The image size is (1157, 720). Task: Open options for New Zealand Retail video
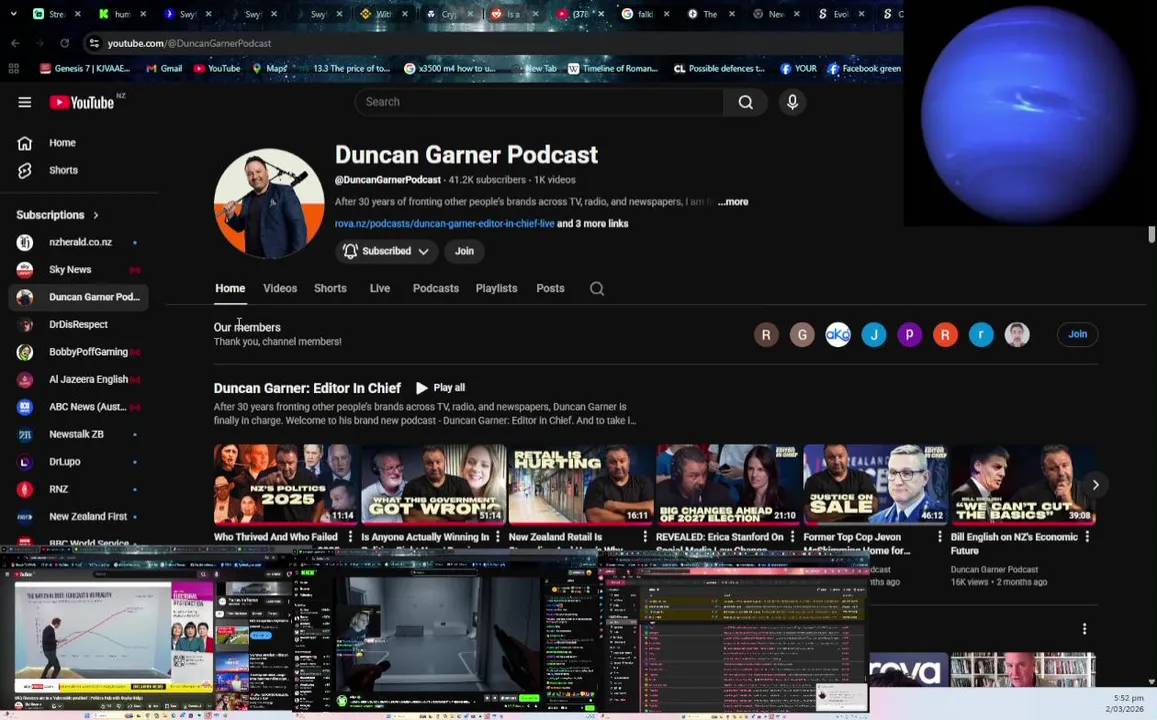pos(645,537)
